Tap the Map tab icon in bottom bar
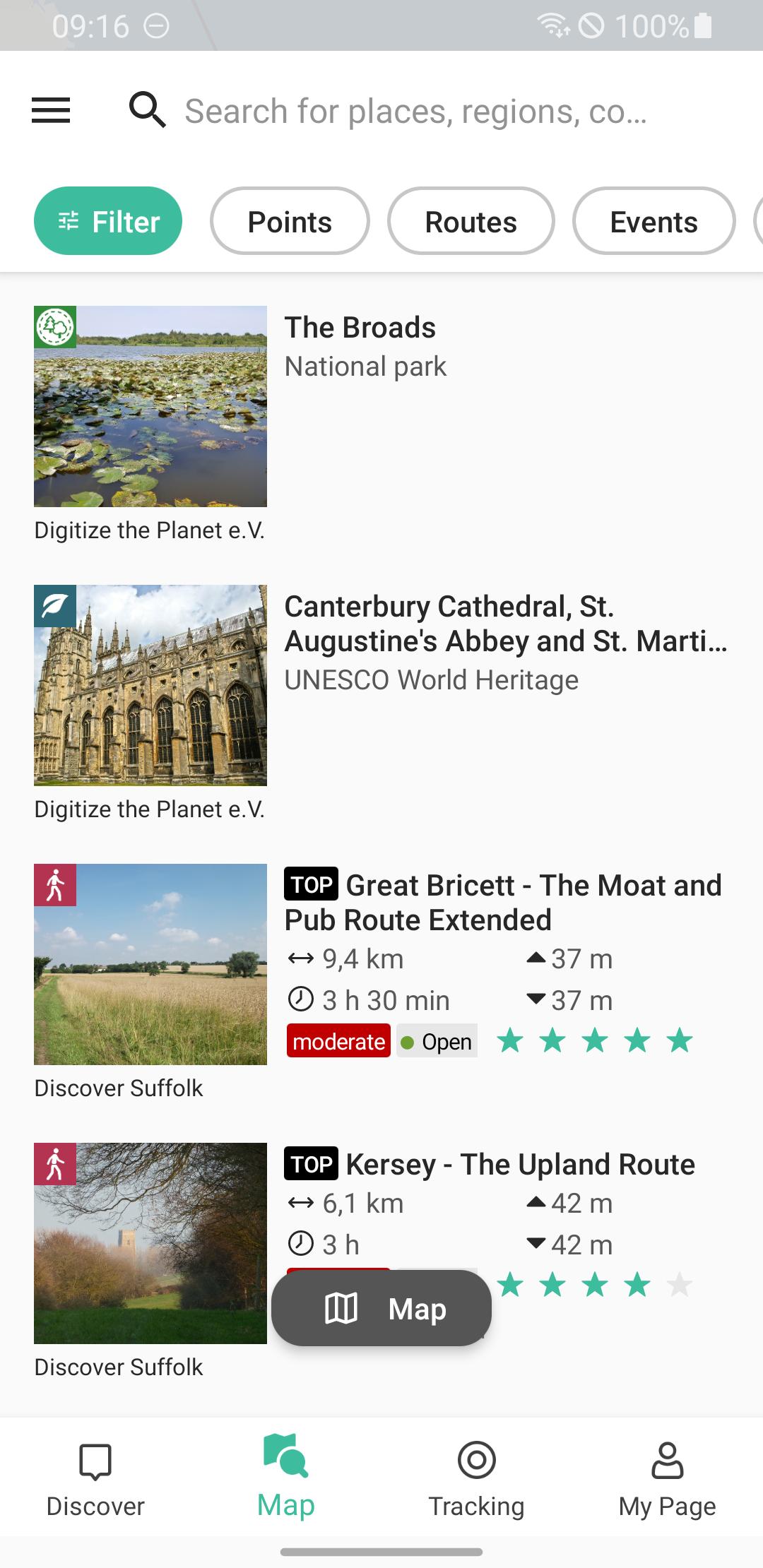763x1568 pixels. click(x=285, y=1455)
